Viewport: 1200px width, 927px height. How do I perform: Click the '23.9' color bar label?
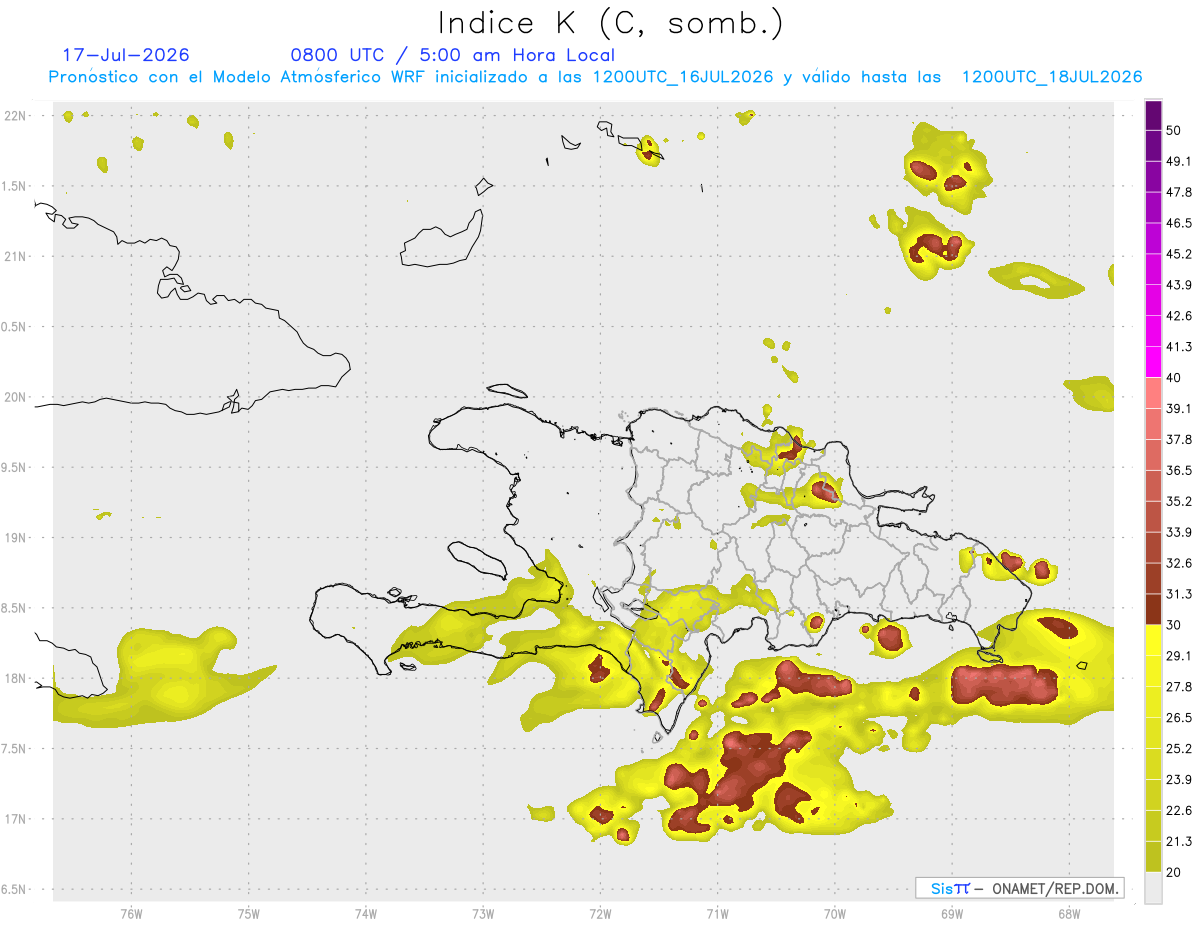click(1179, 779)
